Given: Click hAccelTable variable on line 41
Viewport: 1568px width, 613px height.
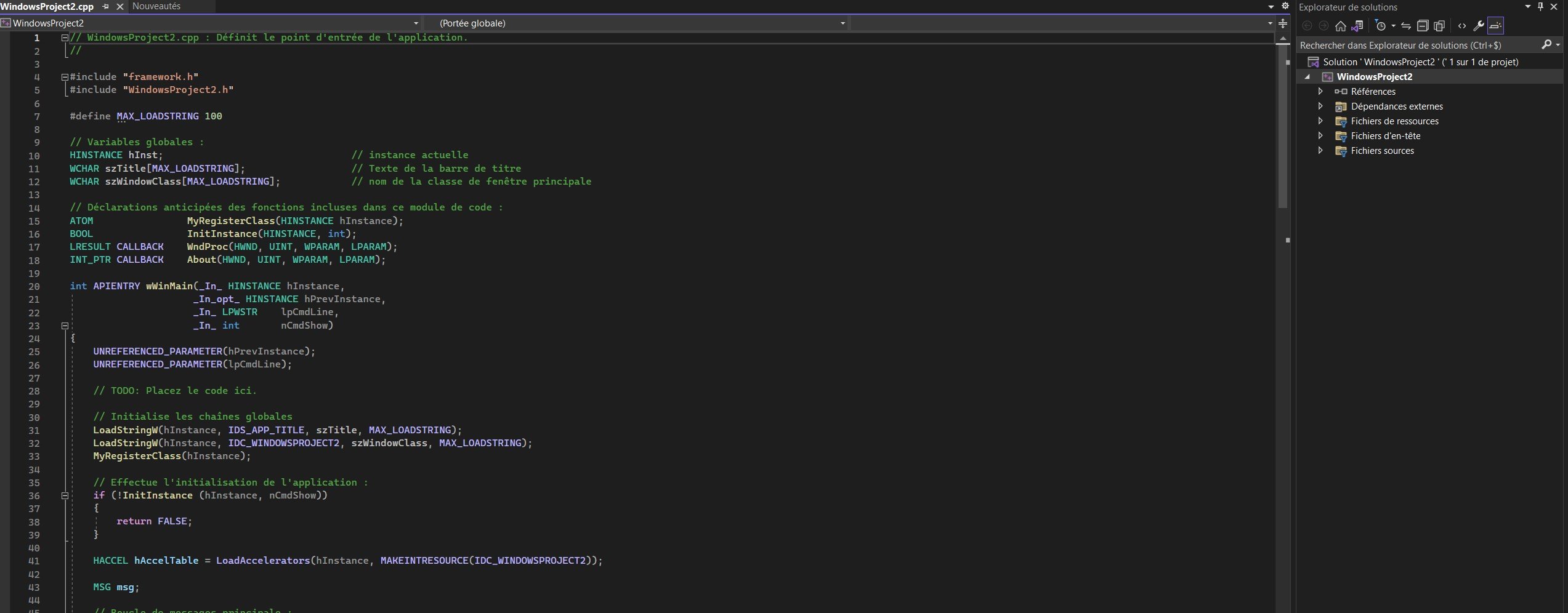Looking at the screenshot, I should [x=166, y=561].
